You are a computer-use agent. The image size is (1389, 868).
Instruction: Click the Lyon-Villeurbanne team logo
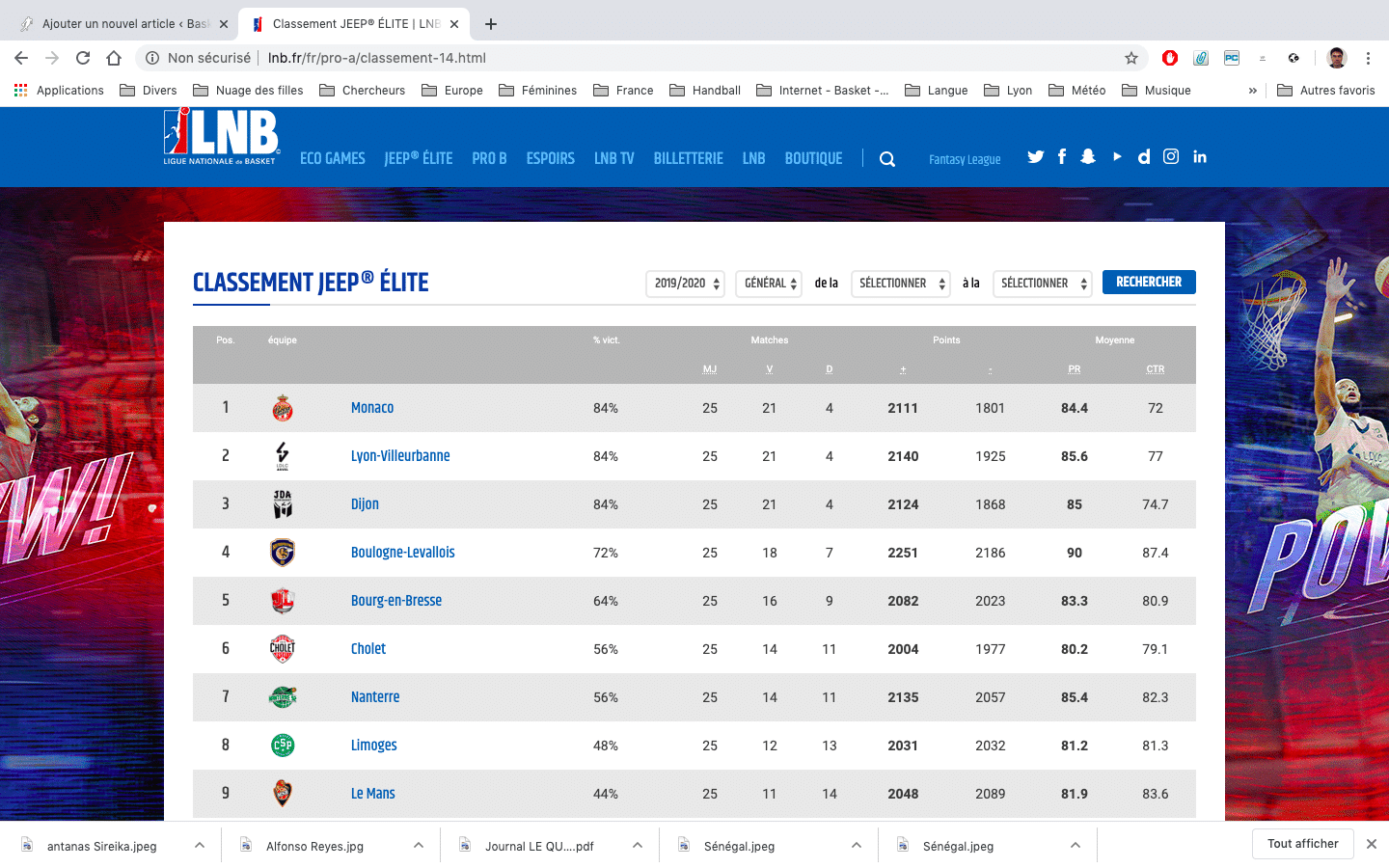283,456
